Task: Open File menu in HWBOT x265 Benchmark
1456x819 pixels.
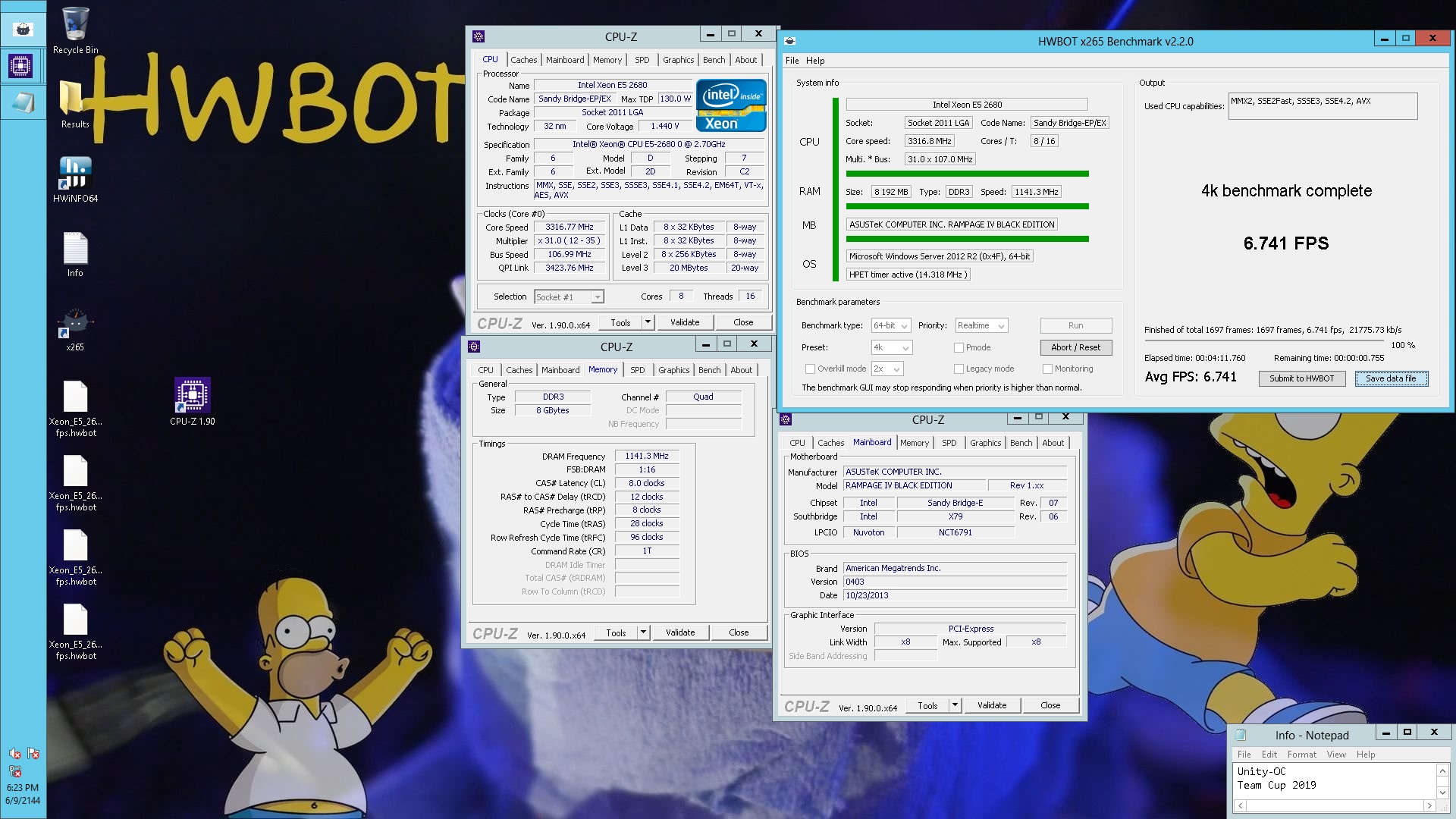Action: (792, 61)
